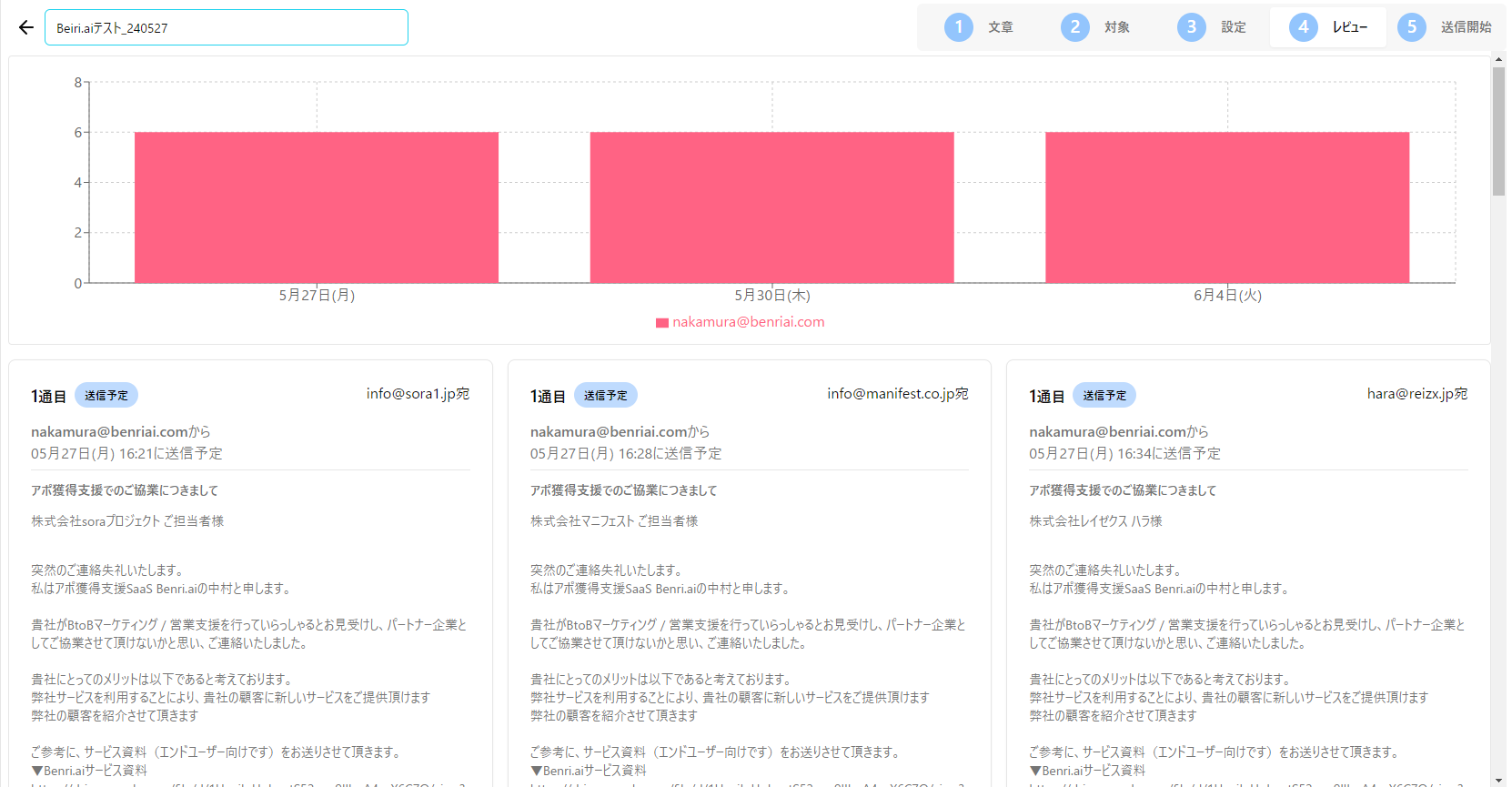1512x787 pixels.
Task: Click the scroll up arrow on scrollbar
Action: click(x=1498, y=60)
